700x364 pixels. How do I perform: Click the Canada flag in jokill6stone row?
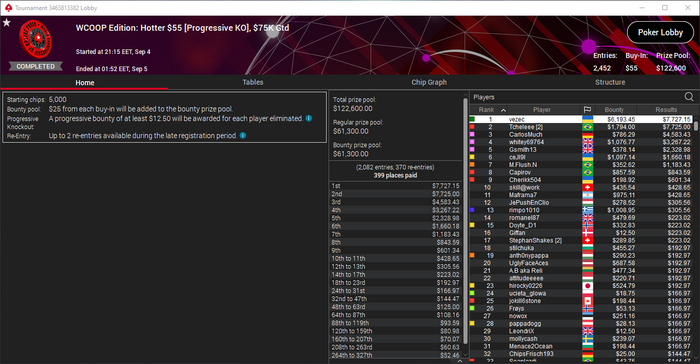588,301
